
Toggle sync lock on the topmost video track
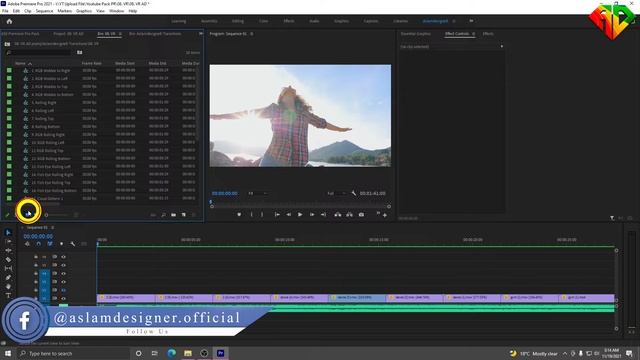pos(54,257)
